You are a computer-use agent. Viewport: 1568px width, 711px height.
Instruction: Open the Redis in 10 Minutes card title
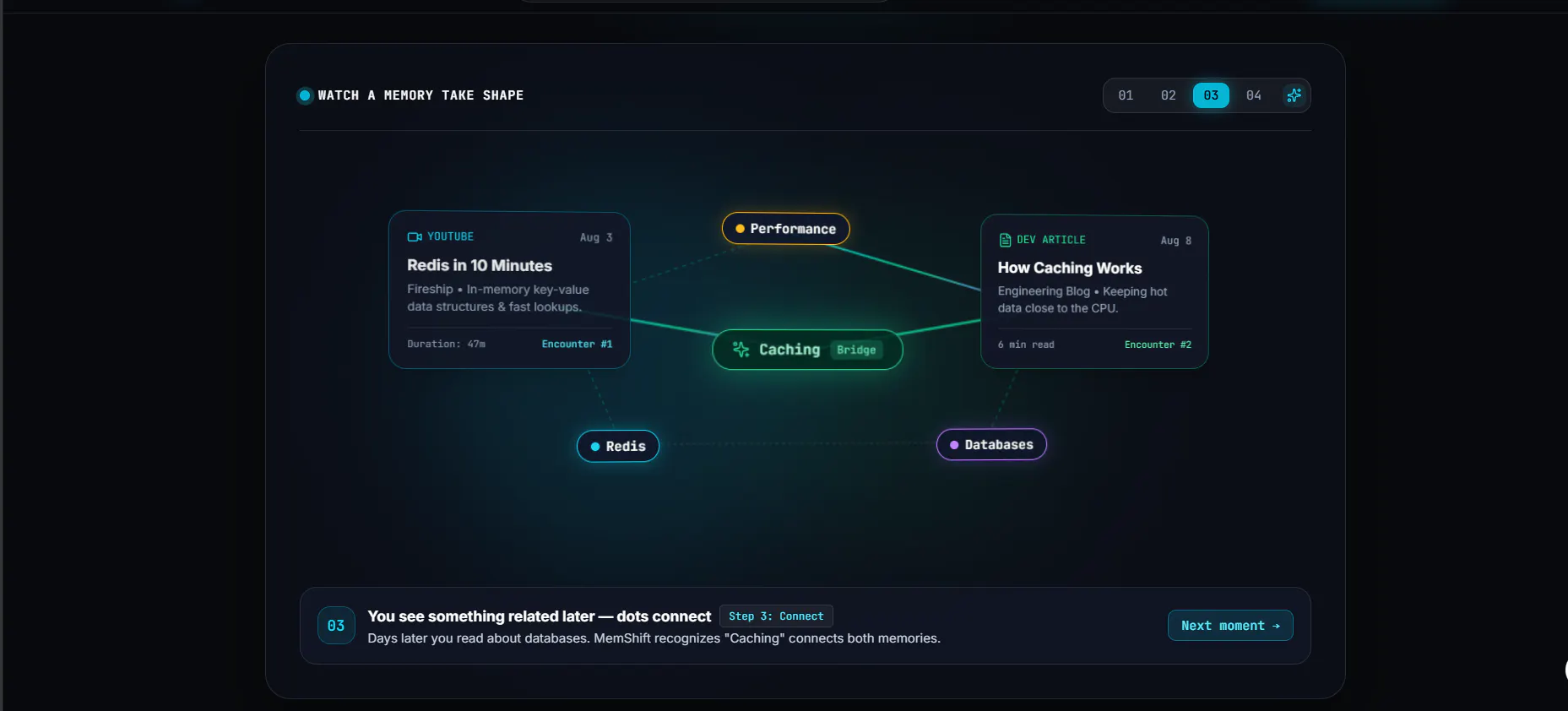tap(480, 265)
